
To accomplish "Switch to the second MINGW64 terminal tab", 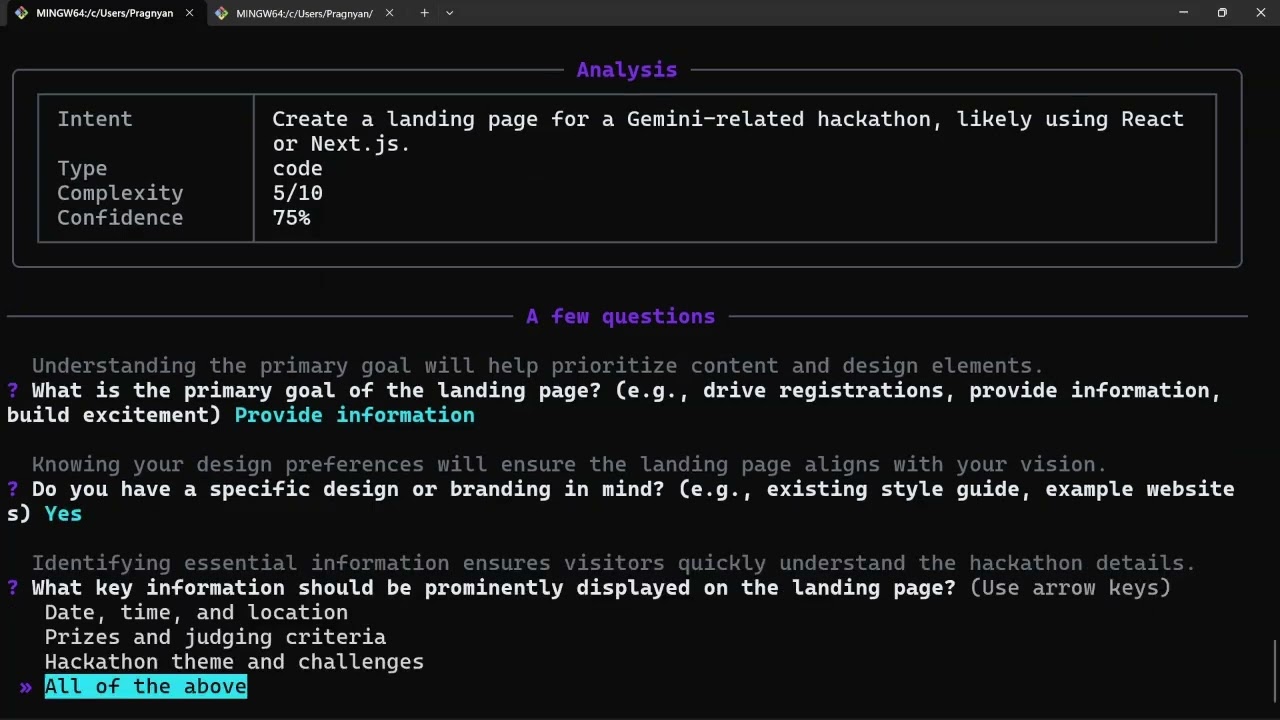I will click(304, 13).
